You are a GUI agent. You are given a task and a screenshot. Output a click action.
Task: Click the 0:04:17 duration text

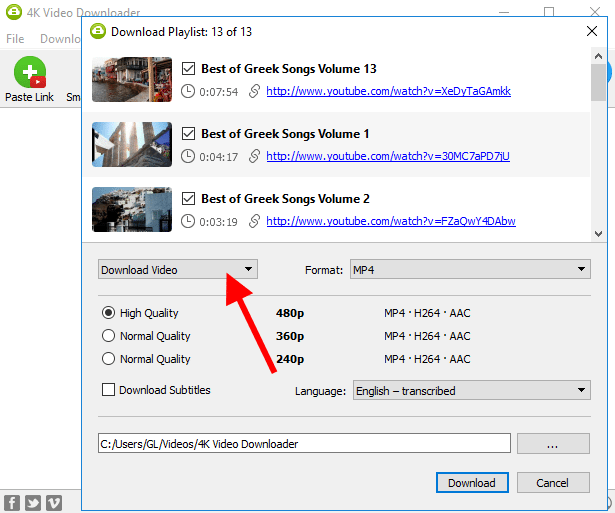218,157
